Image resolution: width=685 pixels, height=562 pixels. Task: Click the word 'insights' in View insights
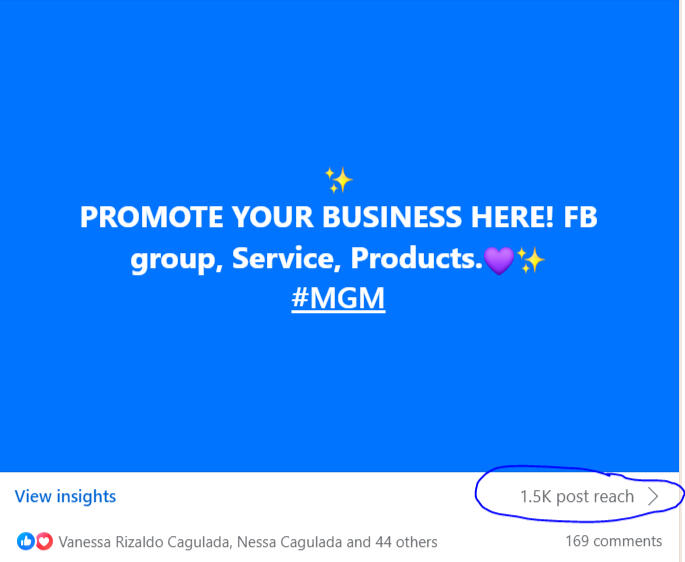pyautogui.click(x=86, y=496)
